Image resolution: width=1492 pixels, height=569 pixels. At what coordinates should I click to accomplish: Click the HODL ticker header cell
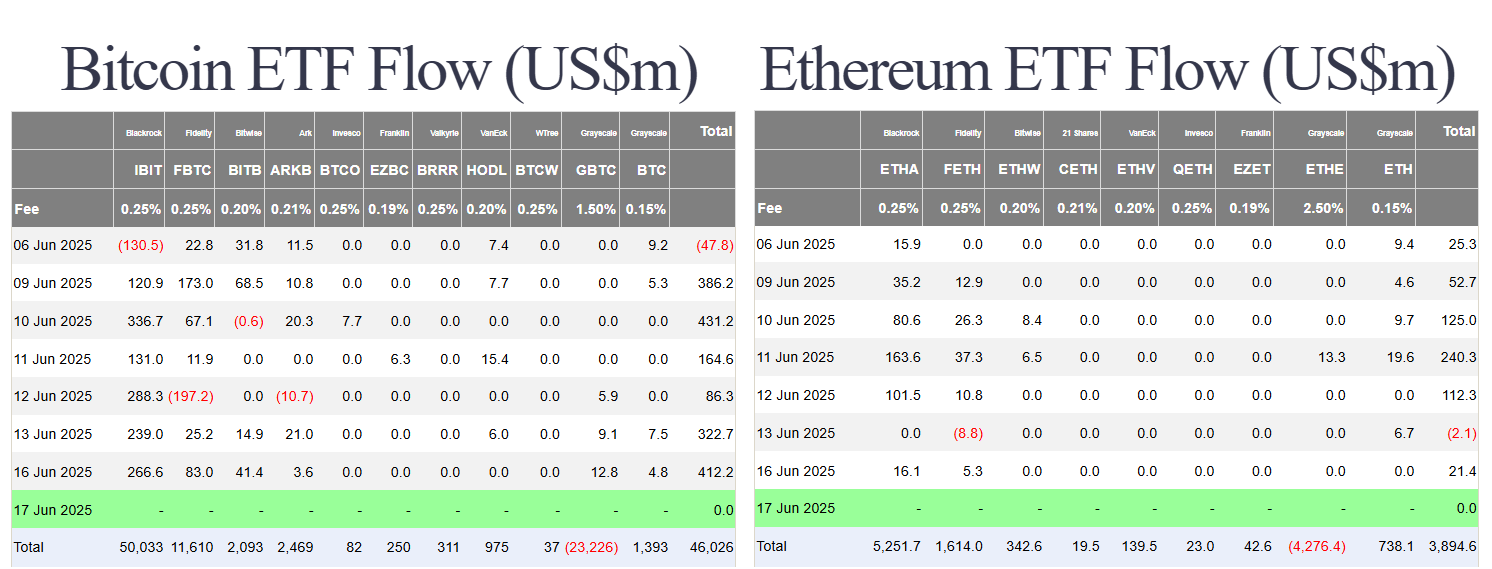487,170
